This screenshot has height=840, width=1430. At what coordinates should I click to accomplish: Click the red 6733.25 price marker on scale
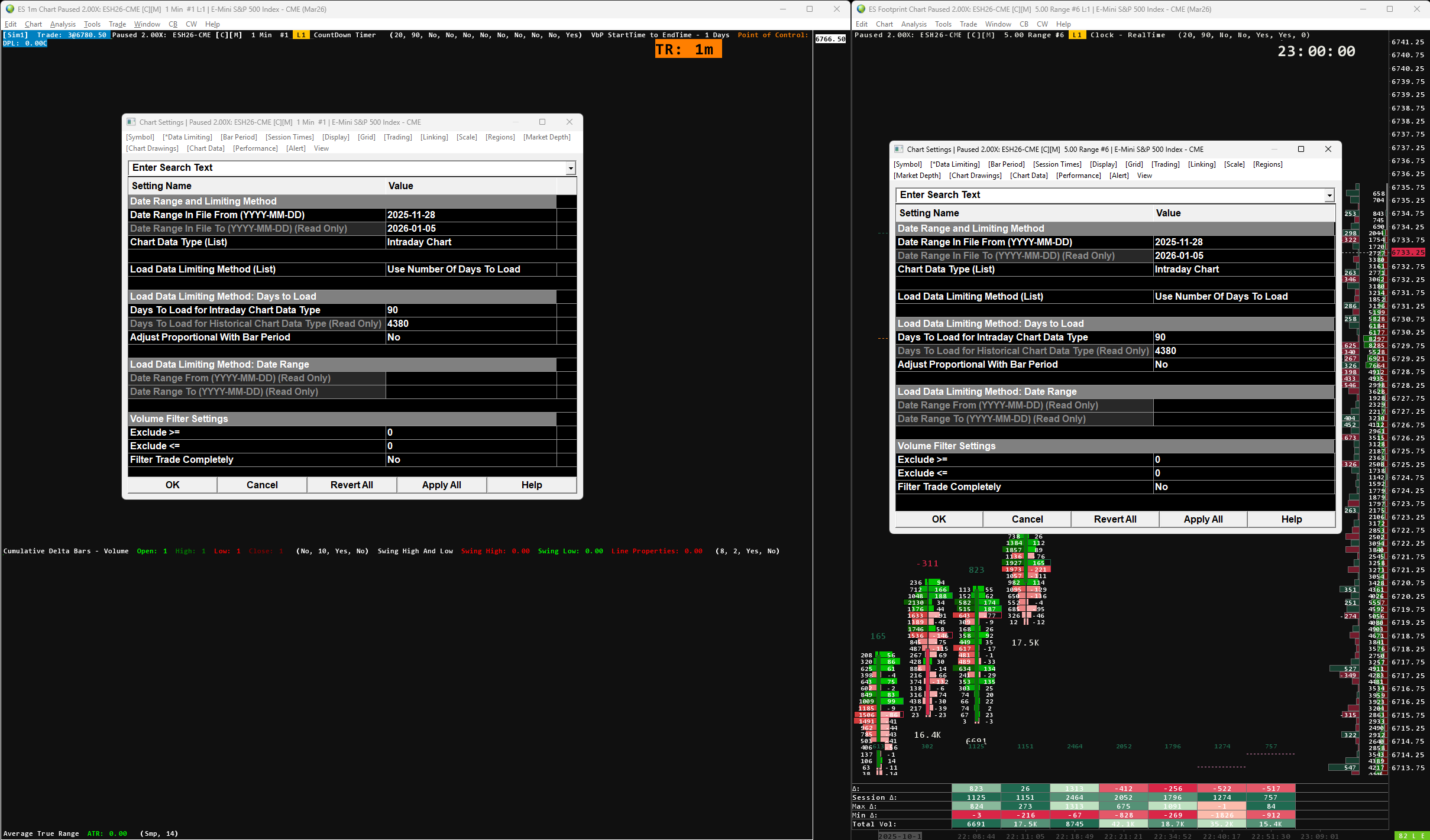1408,252
